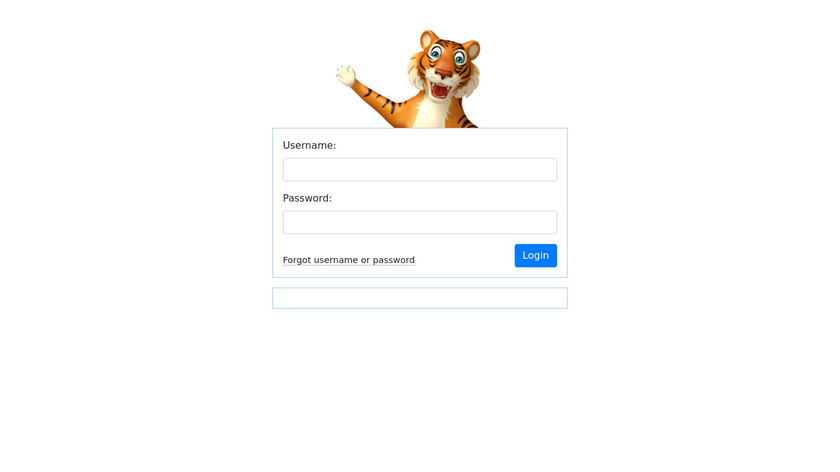Focus the Password input field

419,222
